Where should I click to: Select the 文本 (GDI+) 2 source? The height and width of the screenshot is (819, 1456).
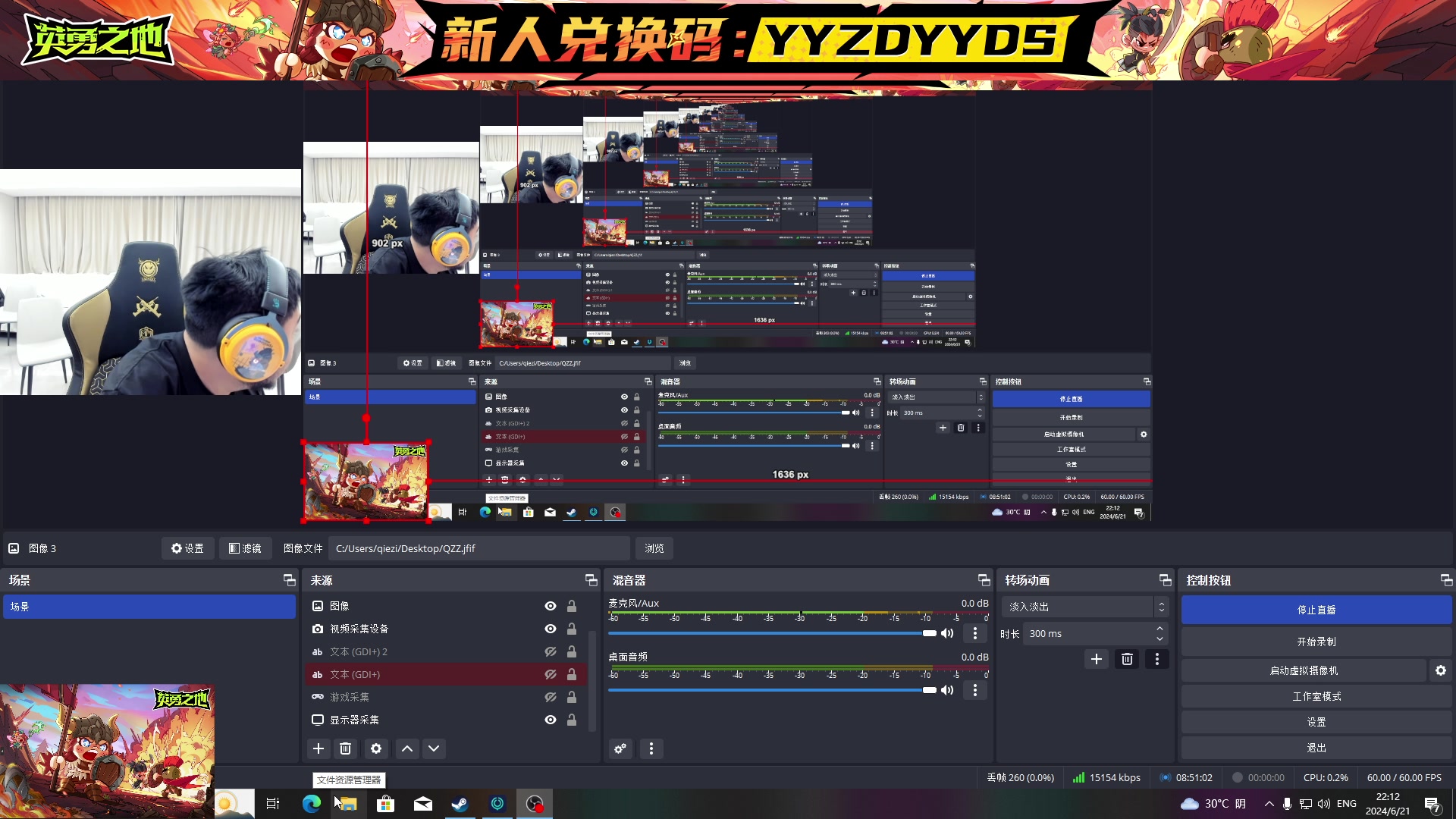click(446, 651)
